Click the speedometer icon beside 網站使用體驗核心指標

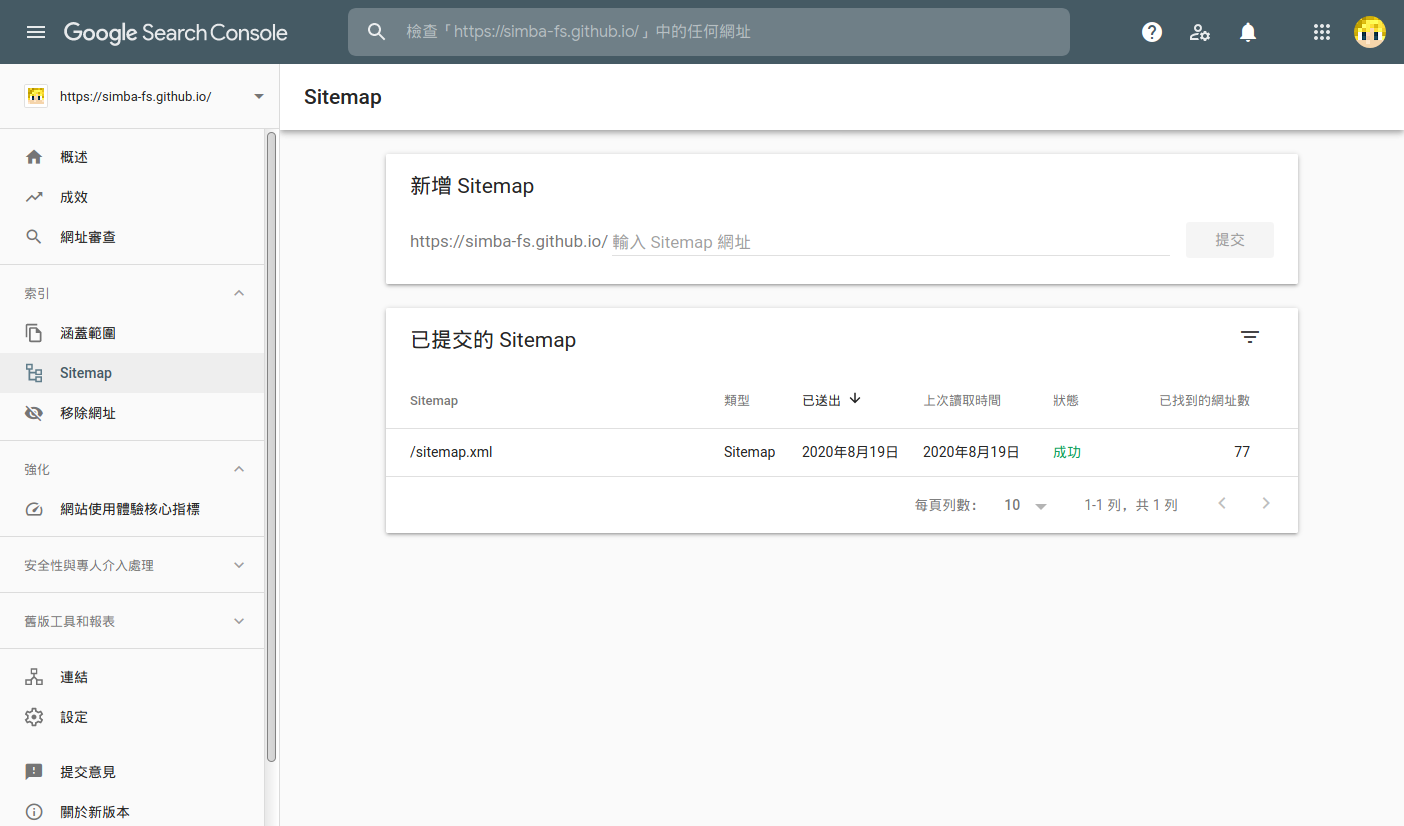point(34,509)
